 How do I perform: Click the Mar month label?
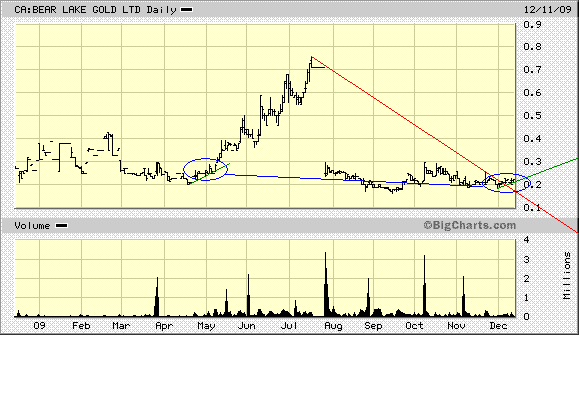(x=121, y=326)
